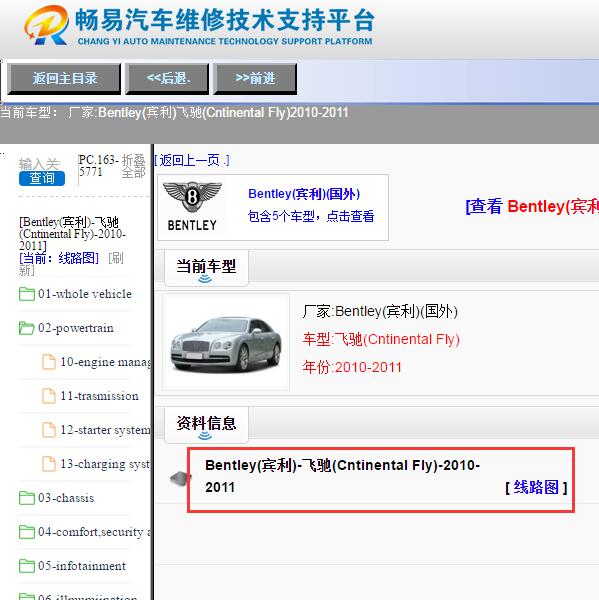
Task: Click the 12-starter system document icon
Action: (49, 430)
